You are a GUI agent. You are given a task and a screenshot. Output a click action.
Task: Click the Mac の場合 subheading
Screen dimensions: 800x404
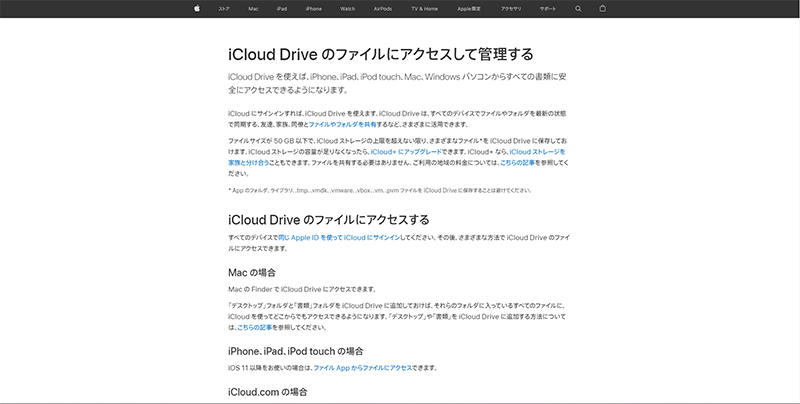coord(252,273)
